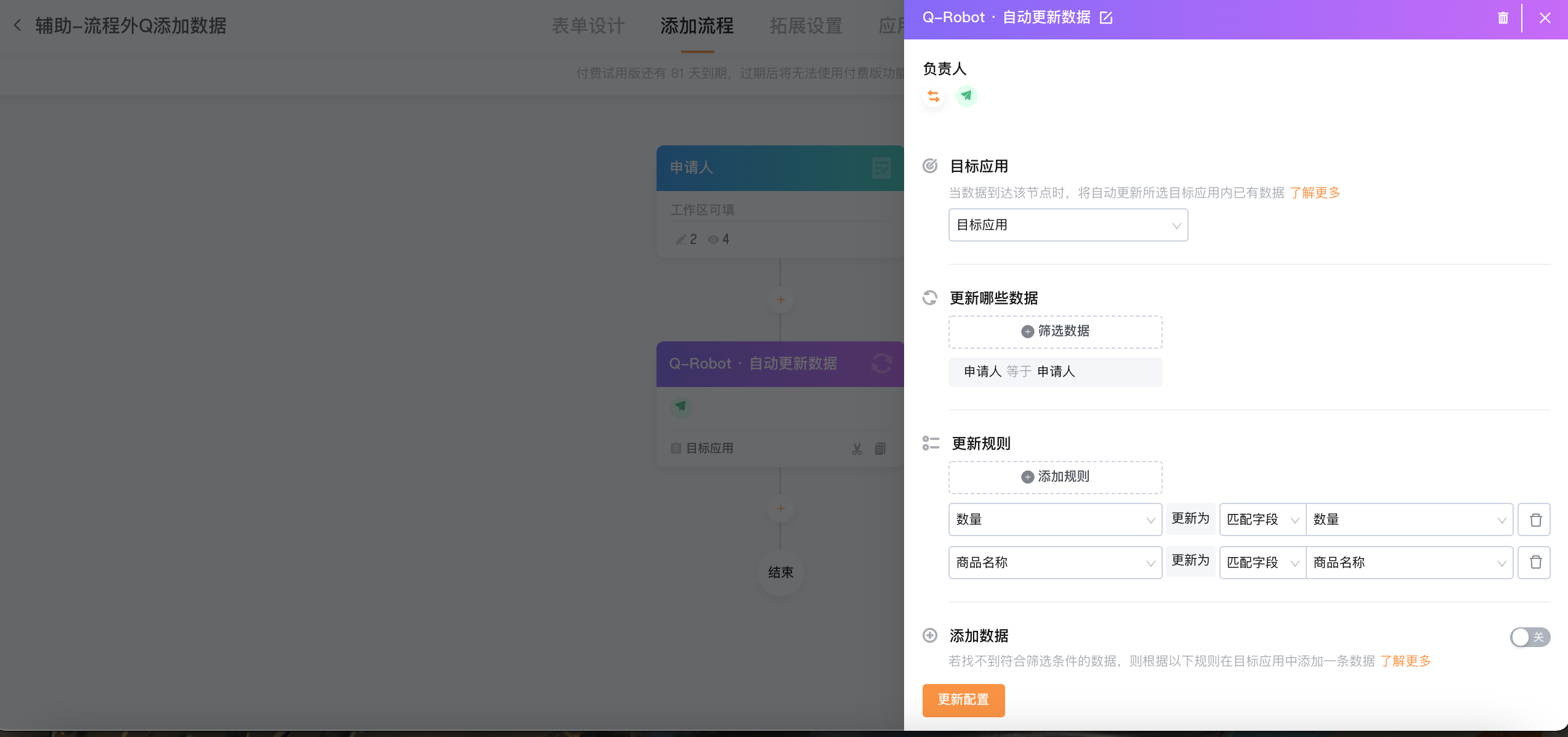This screenshot has height=737, width=1568.
Task: Close the Q-Robot settings panel
Action: 1545,18
